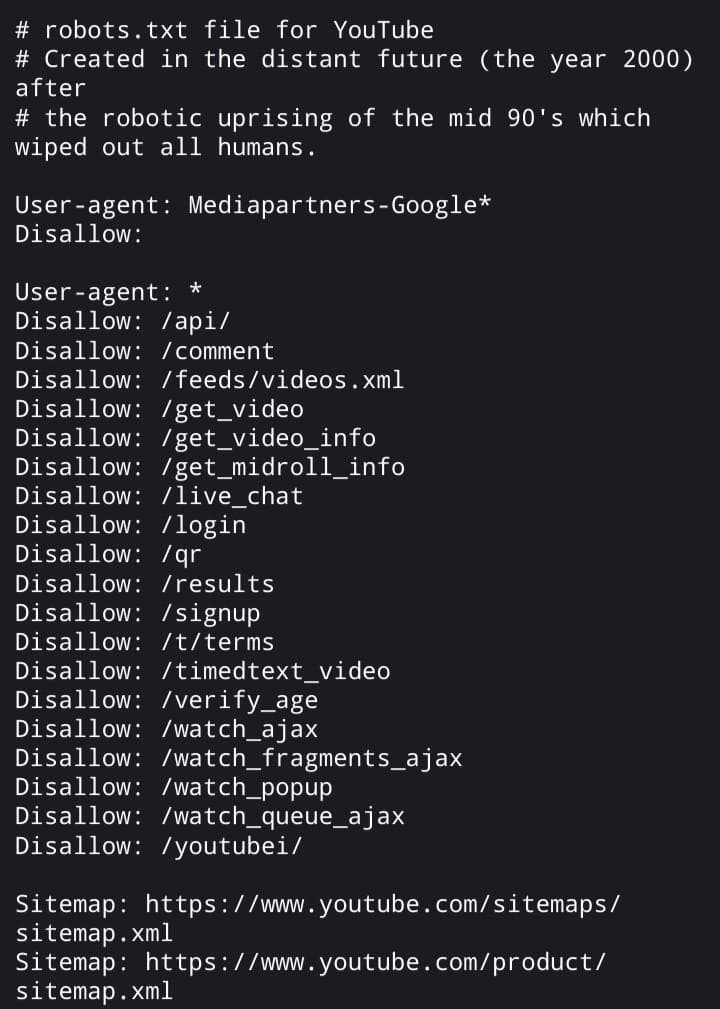
Task: Open the product/sitemap.xml URL link
Action: pyautogui.click(x=375, y=963)
